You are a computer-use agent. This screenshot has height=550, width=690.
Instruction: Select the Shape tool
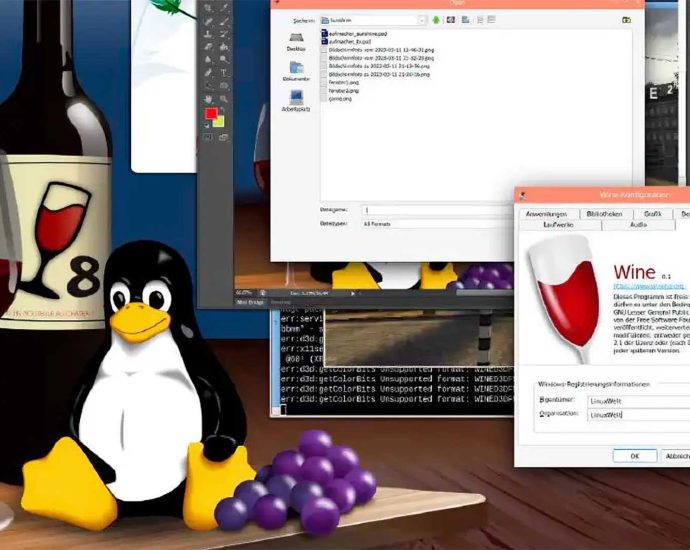pos(224,85)
